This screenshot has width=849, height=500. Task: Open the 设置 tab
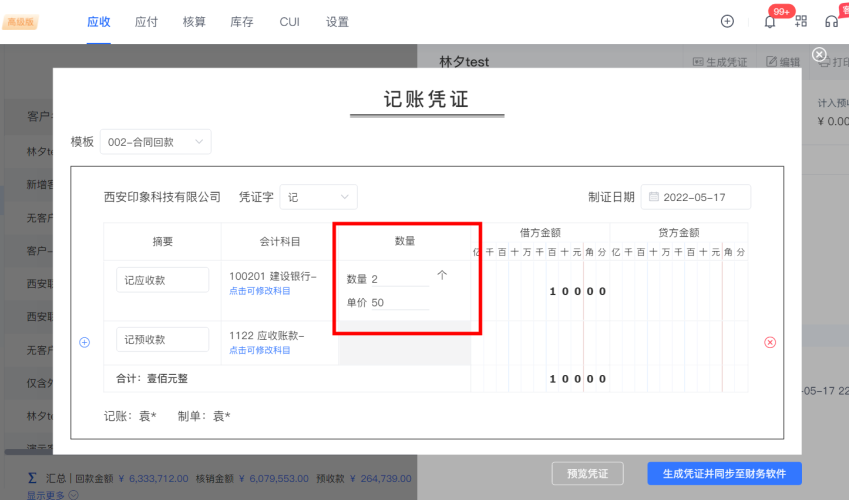(x=337, y=22)
